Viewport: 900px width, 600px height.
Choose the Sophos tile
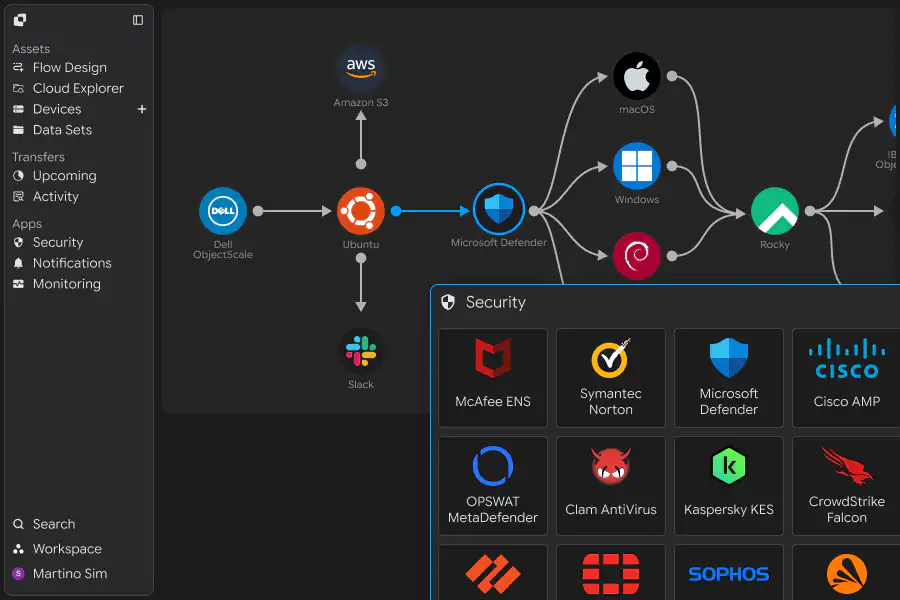(729, 572)
